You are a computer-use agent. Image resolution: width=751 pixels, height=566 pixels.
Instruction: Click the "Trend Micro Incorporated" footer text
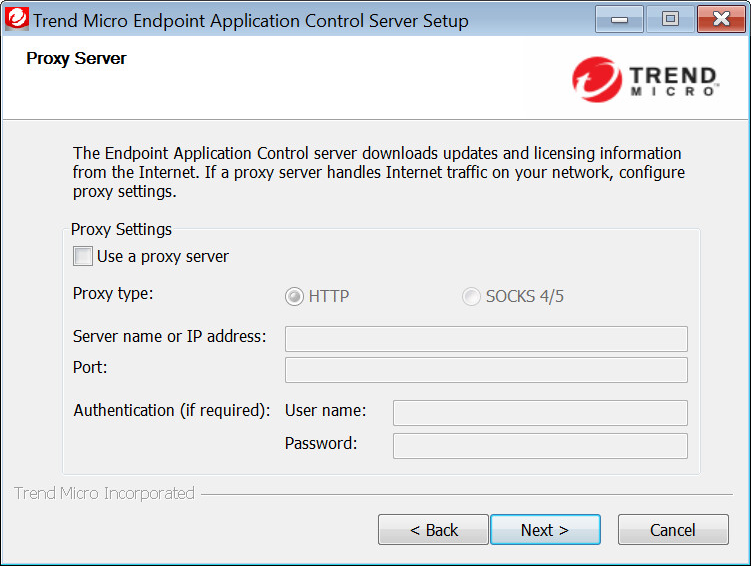105,494
